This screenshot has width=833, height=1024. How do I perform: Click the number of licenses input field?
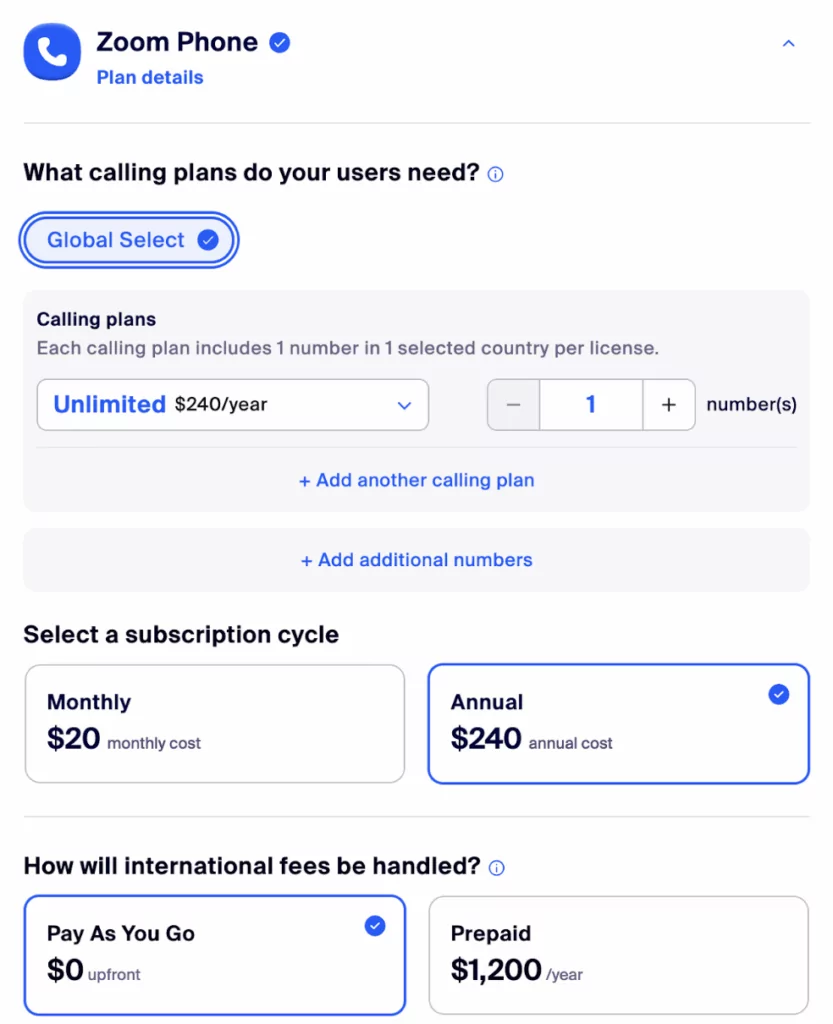click(x=590, y=405)
